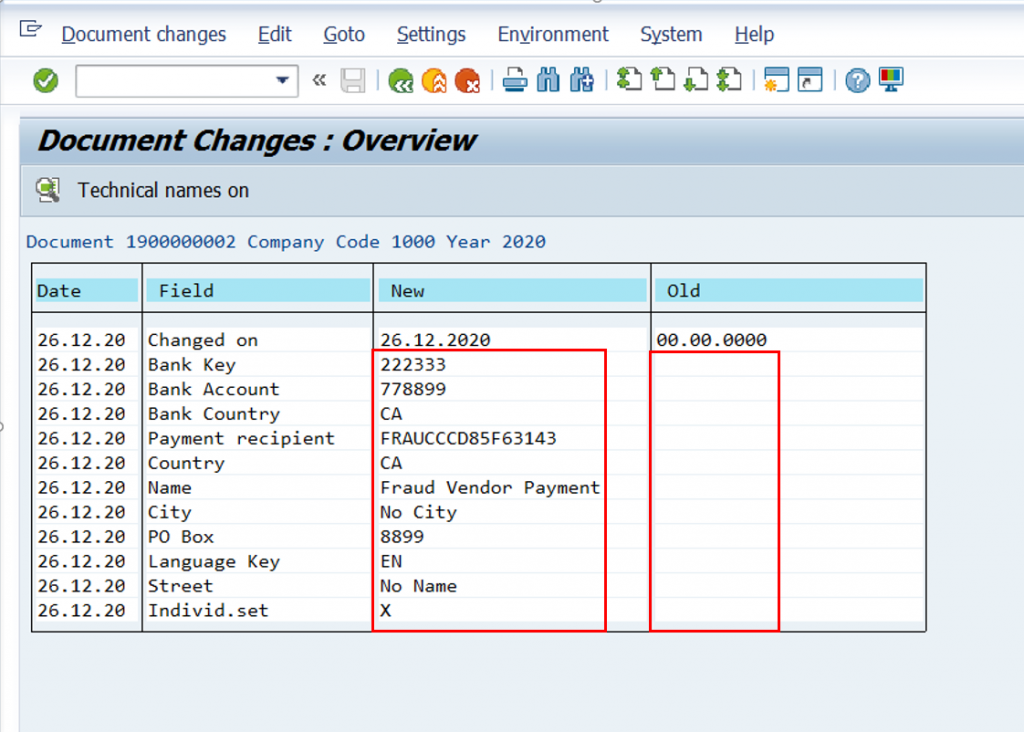Open Find with the binoculars icon
The image size is (1024, 732).
pyautogui.click(x=548, y=80)
